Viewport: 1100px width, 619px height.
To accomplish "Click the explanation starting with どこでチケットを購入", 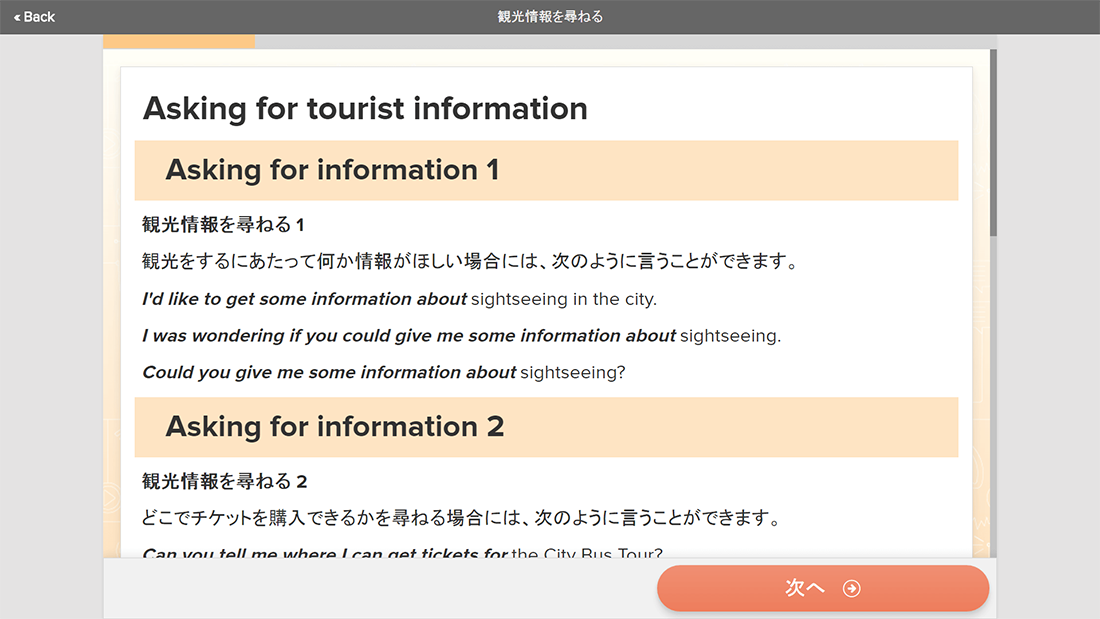I will [x=460, y=519].
